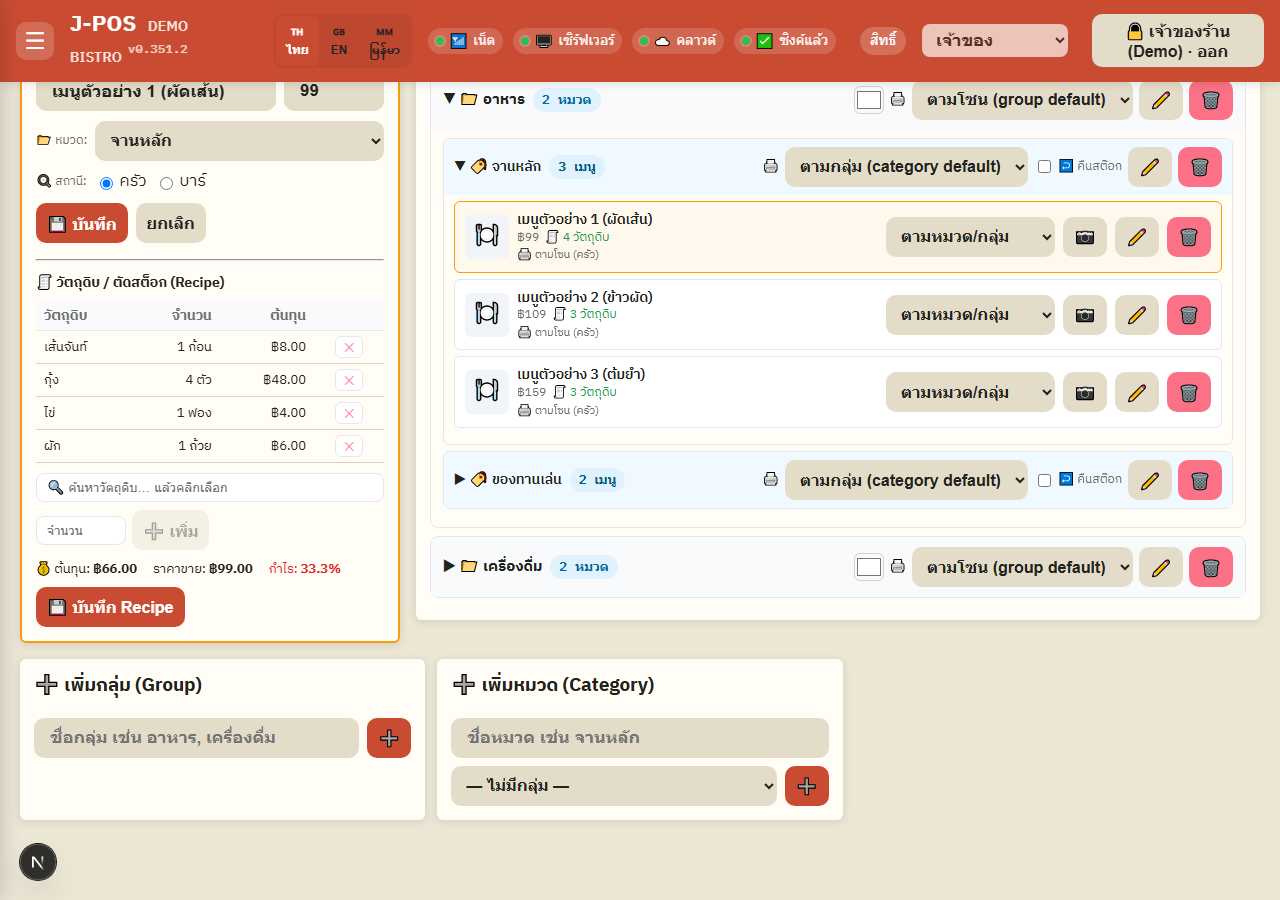Click the ยกเลิก cancel button
This screenshot has width=1280, height=900.
coord(171,223)
